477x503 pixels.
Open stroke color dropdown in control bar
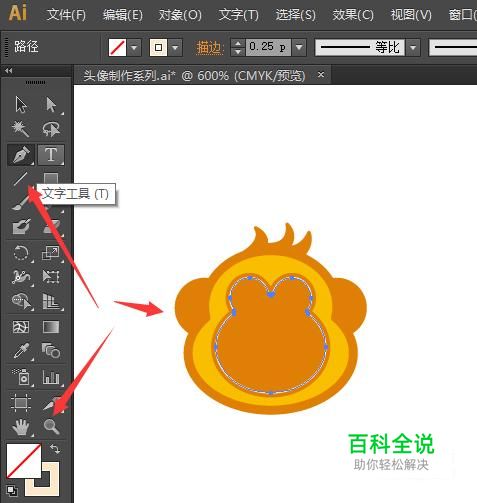(176, 48)
